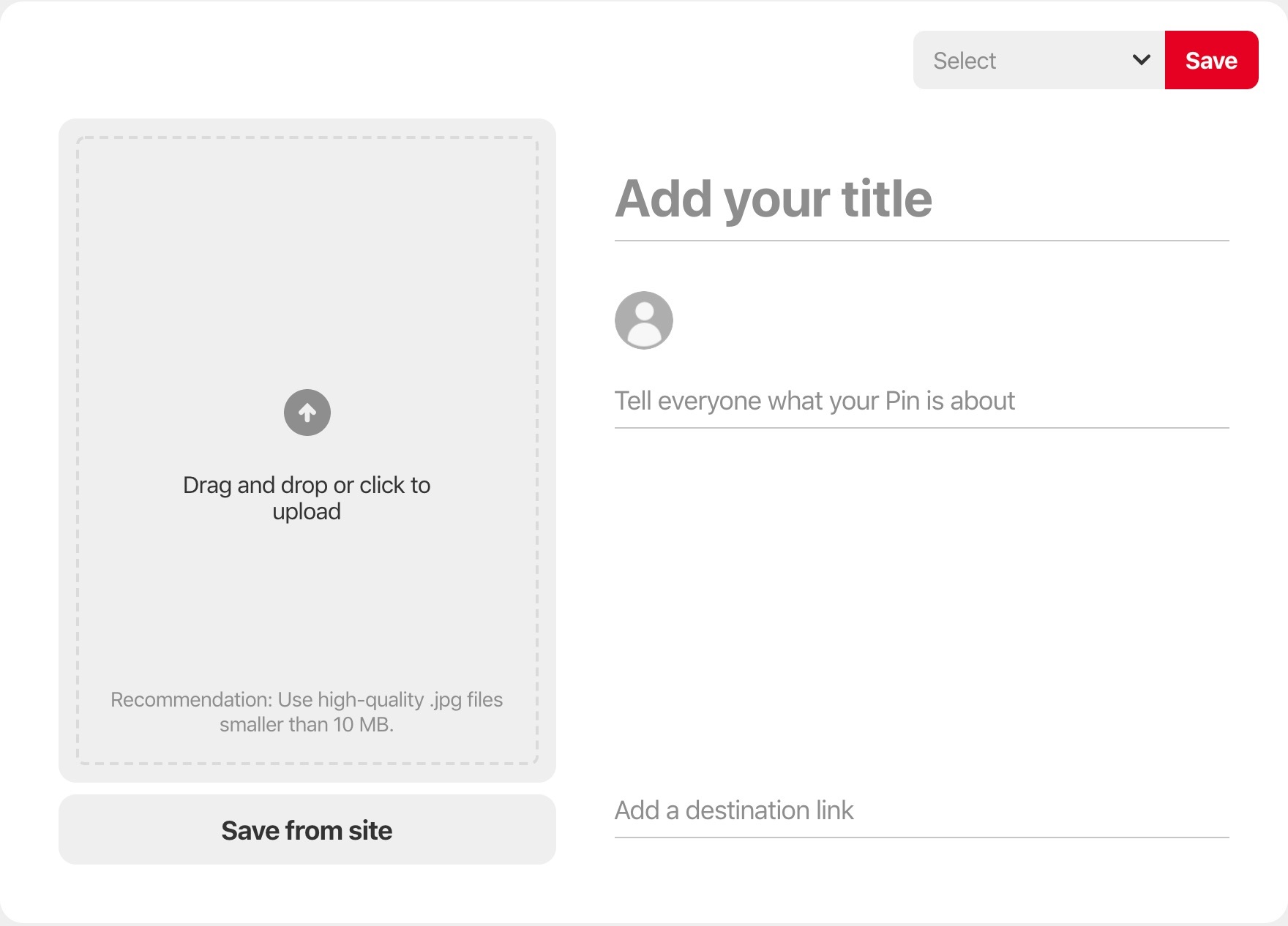This screenshot has width=1288, height=926.
Task: Expand the board chevron arrow
Action: tap(1141, 60)
